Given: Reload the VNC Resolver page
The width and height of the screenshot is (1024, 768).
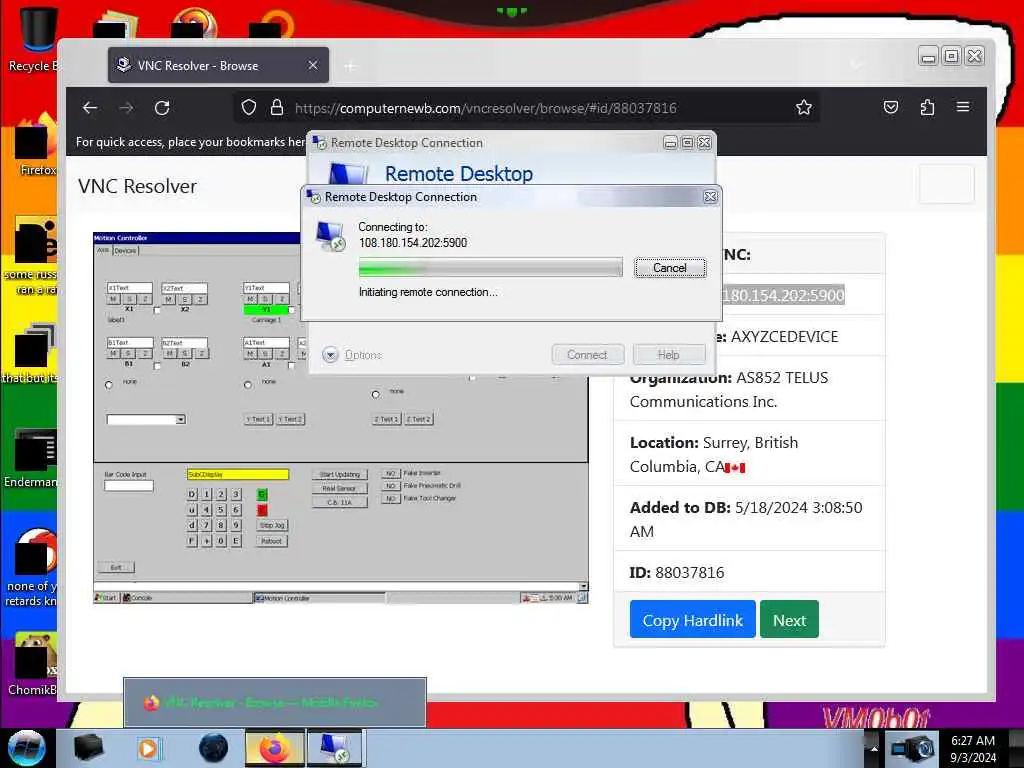Looking at the screenshot, I should coord(162,108).
